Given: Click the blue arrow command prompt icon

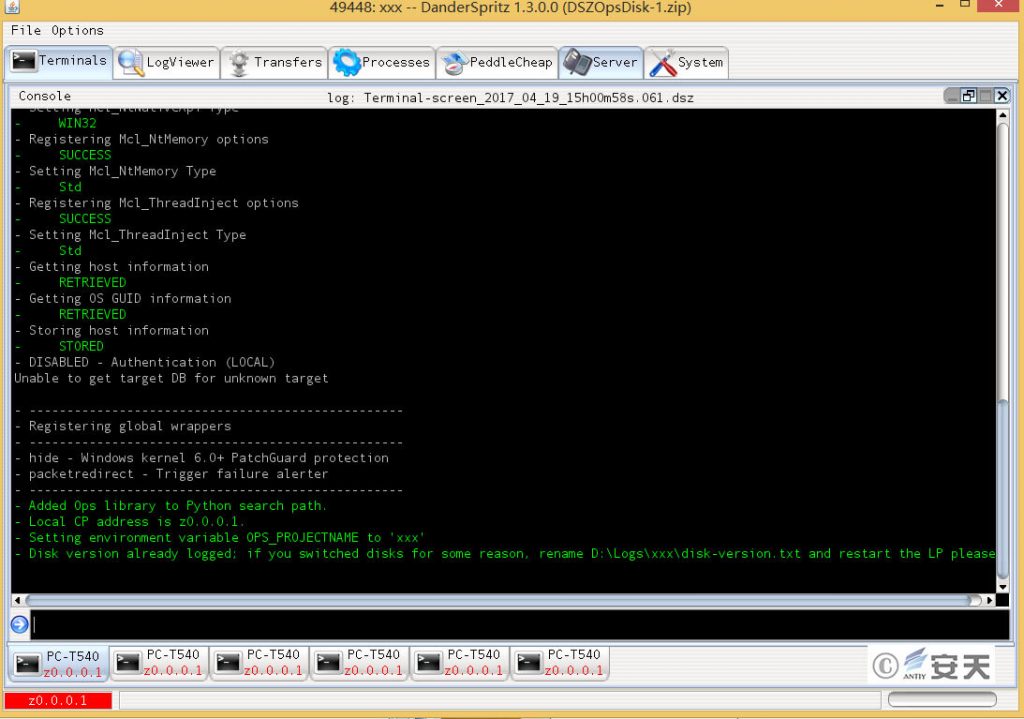Looking at the screenshot, I should (19, 624).
